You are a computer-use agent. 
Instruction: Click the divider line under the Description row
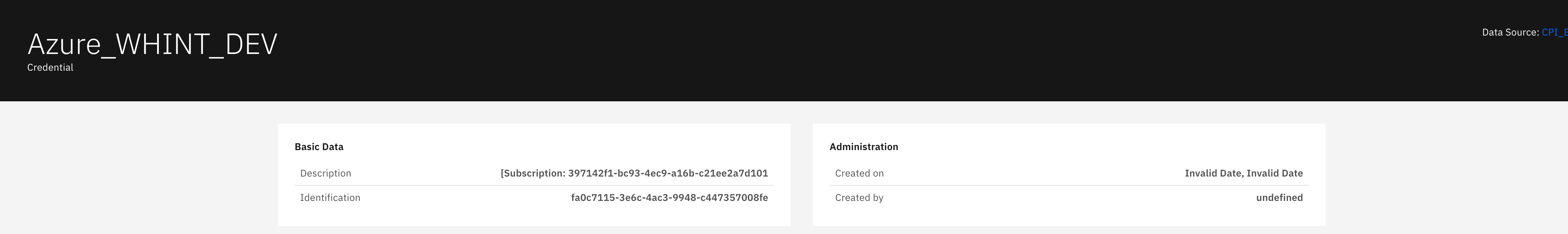(x=534, y=185)
